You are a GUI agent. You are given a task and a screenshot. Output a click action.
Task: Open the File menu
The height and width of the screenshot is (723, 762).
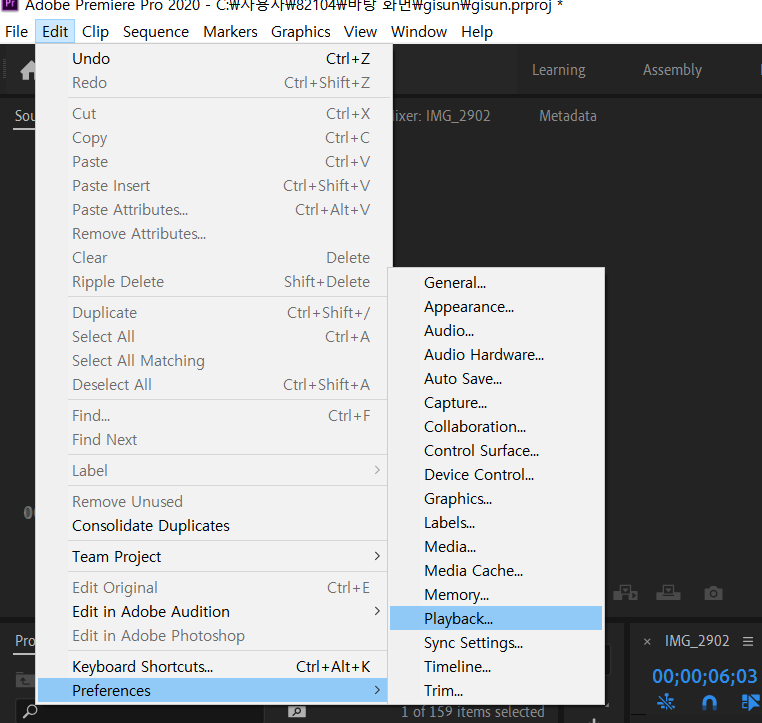(17, 32)
